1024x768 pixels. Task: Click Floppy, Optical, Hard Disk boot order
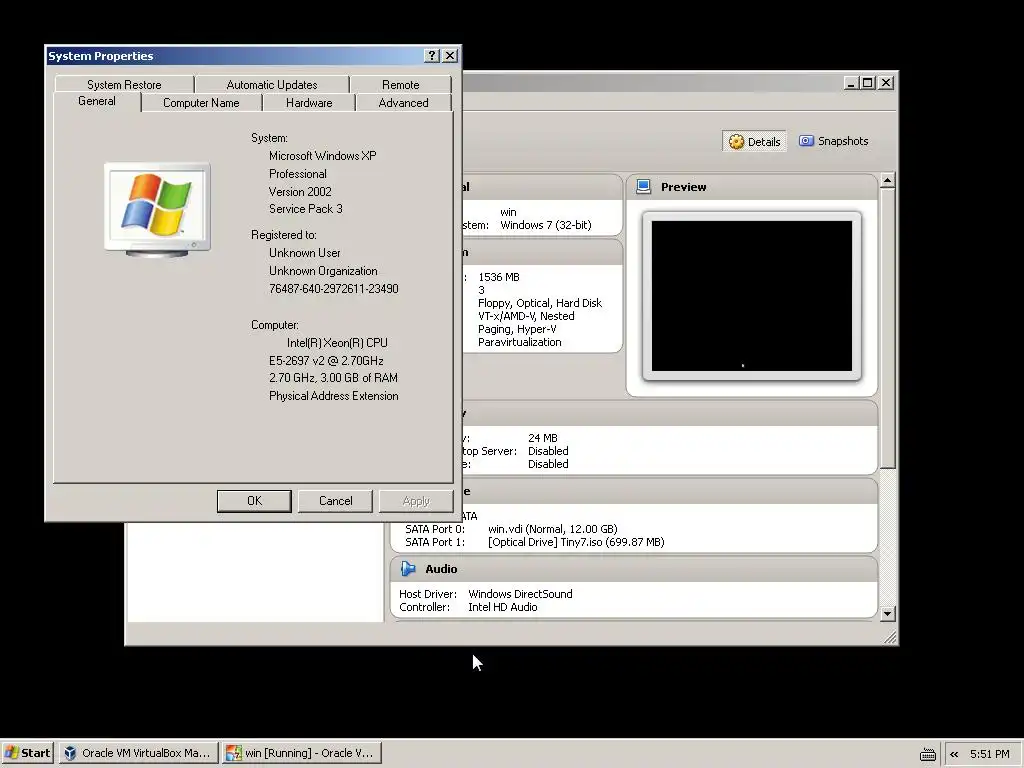coord(540,303)
